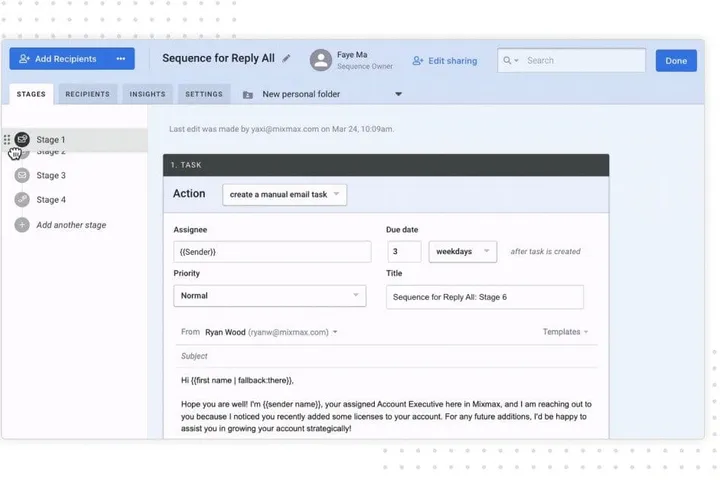The height and width of the screenshot is (480, 720).
Task: Switch to the Recipients tab
Action: [87, 94]
